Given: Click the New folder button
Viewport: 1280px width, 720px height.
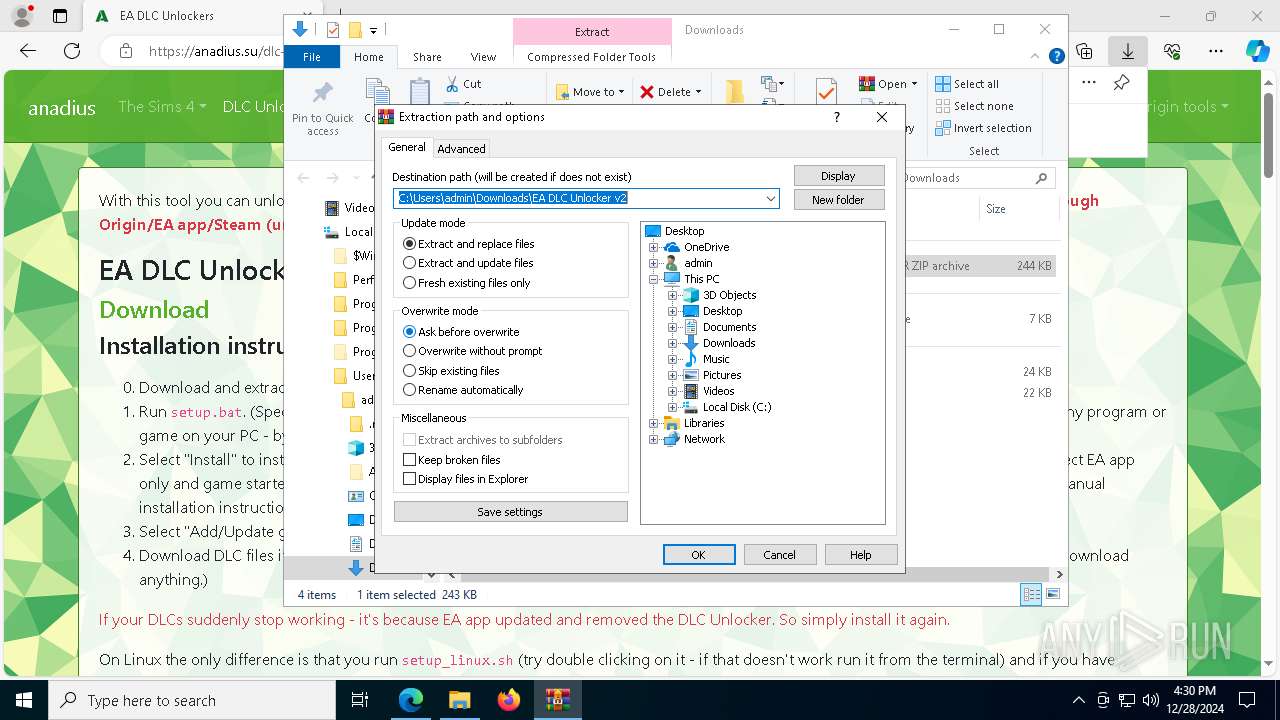Looking at the screenshot, I should coord(838,200).
